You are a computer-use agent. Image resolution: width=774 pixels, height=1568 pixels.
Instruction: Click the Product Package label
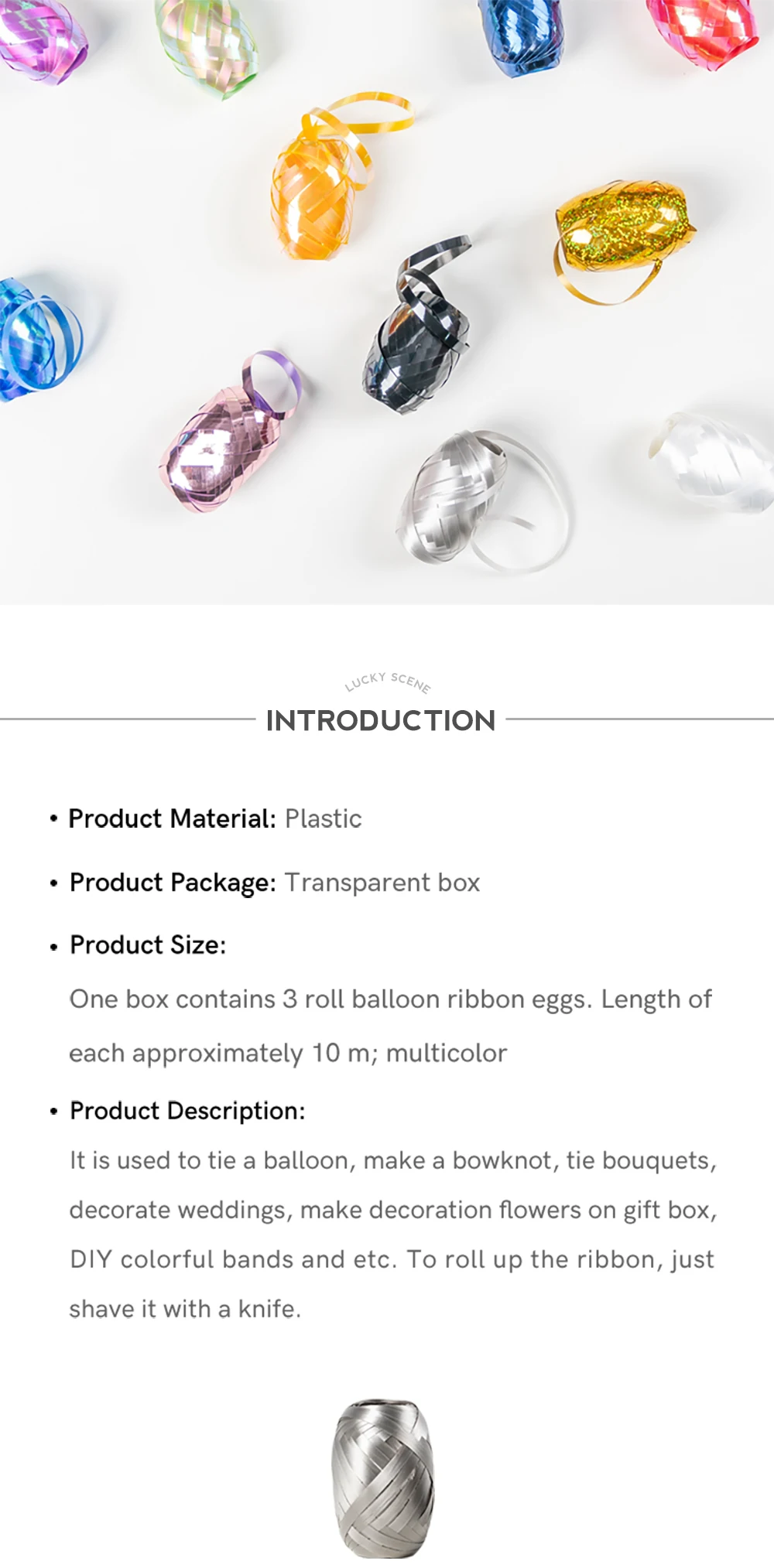(173, 883)
